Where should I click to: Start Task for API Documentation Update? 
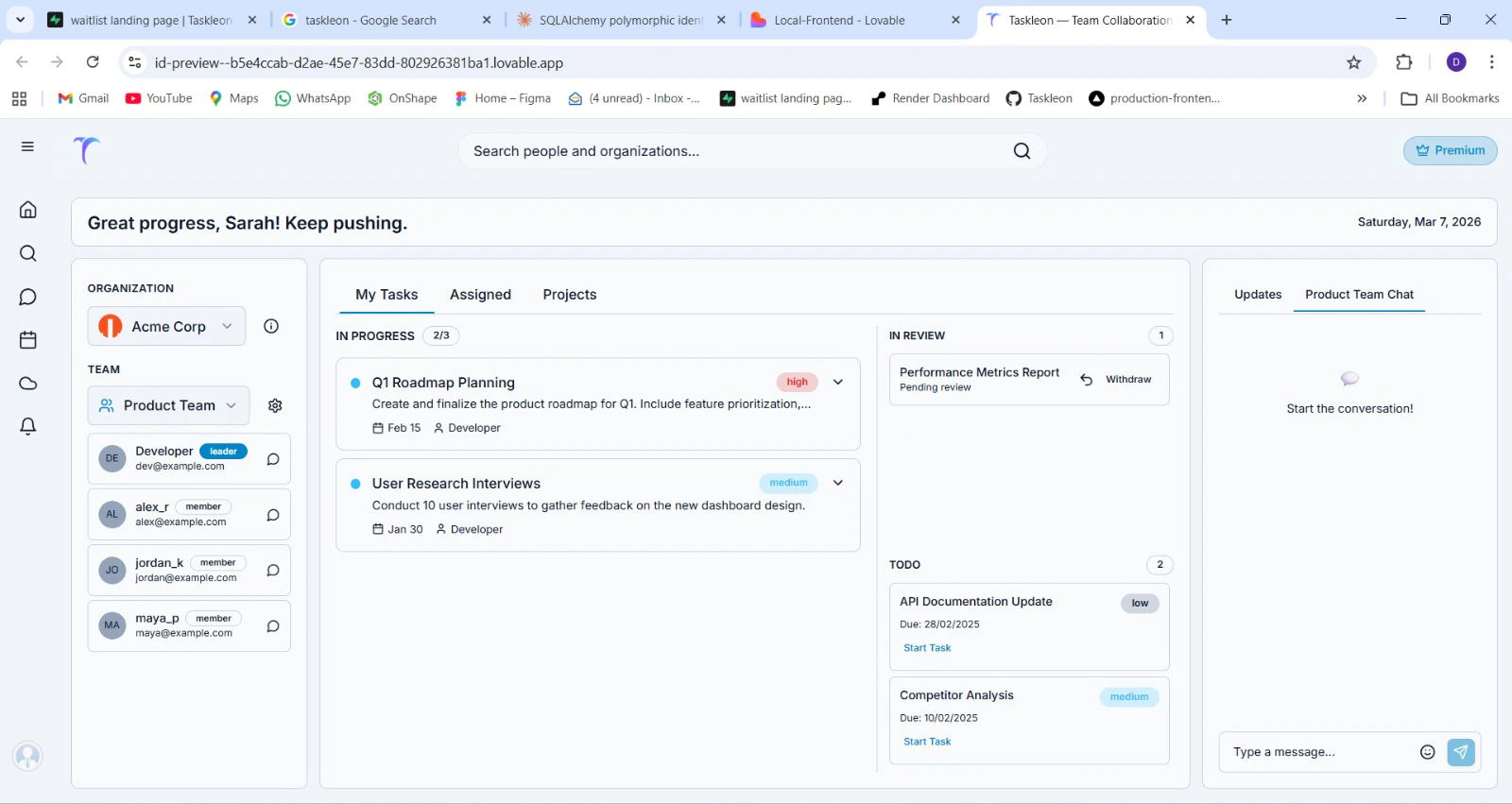pos(927,648)
